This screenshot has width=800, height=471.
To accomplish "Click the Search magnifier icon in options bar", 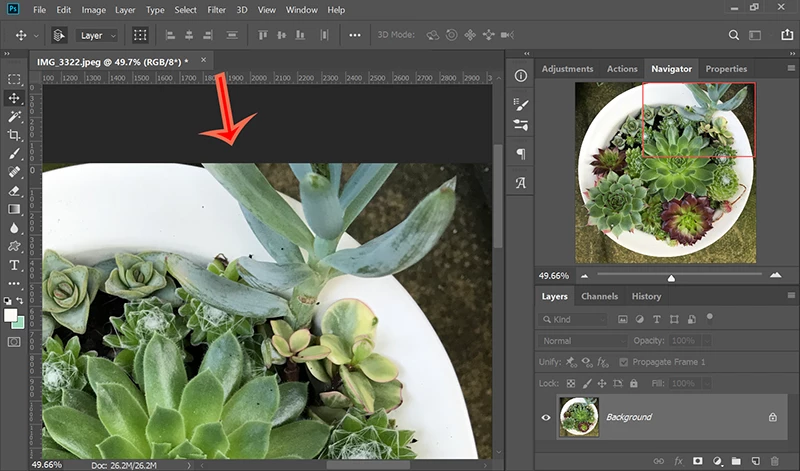I will coord(734,35).
